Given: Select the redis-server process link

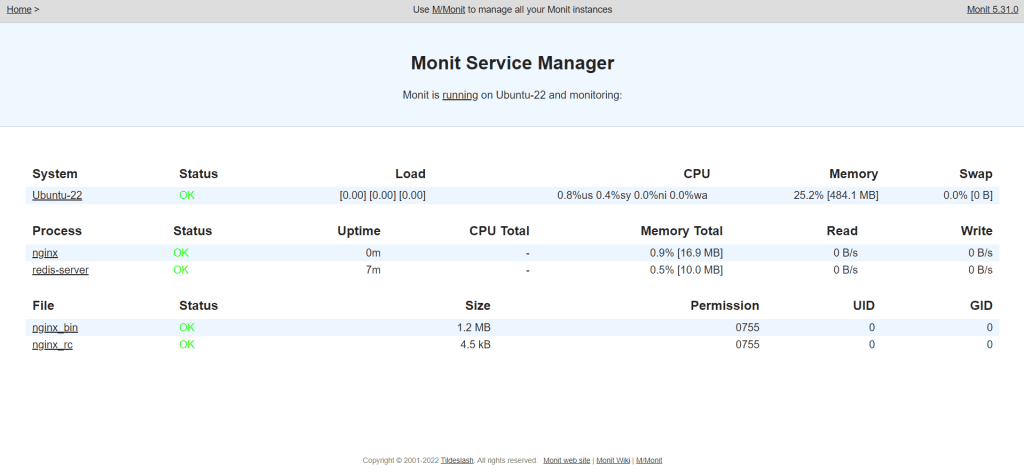Looking at the screenshot, I should click(60, 269).
